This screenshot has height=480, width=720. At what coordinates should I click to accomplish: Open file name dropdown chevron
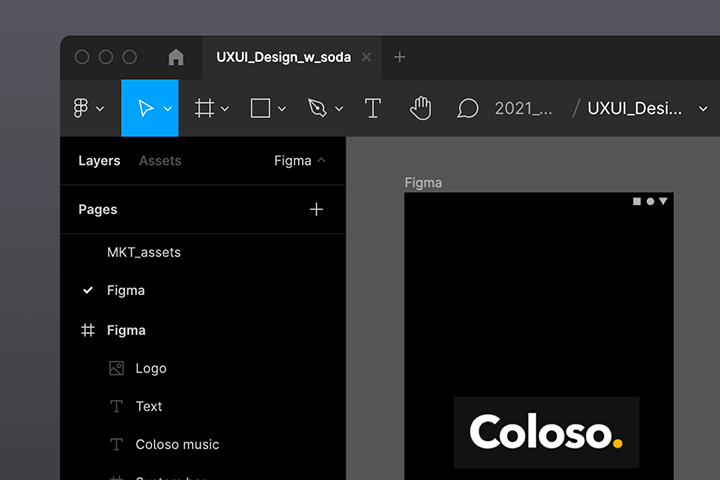703,109
